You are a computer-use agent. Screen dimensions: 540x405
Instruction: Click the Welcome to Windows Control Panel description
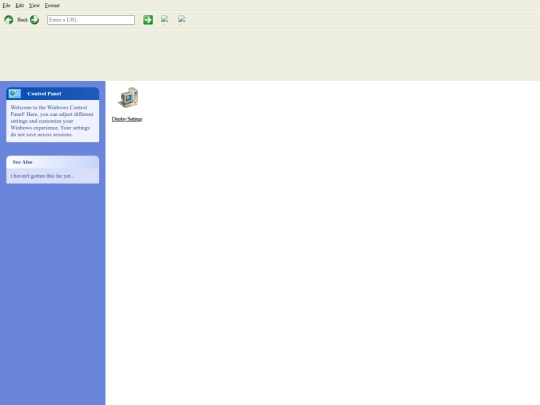click(x=52, y=121)
